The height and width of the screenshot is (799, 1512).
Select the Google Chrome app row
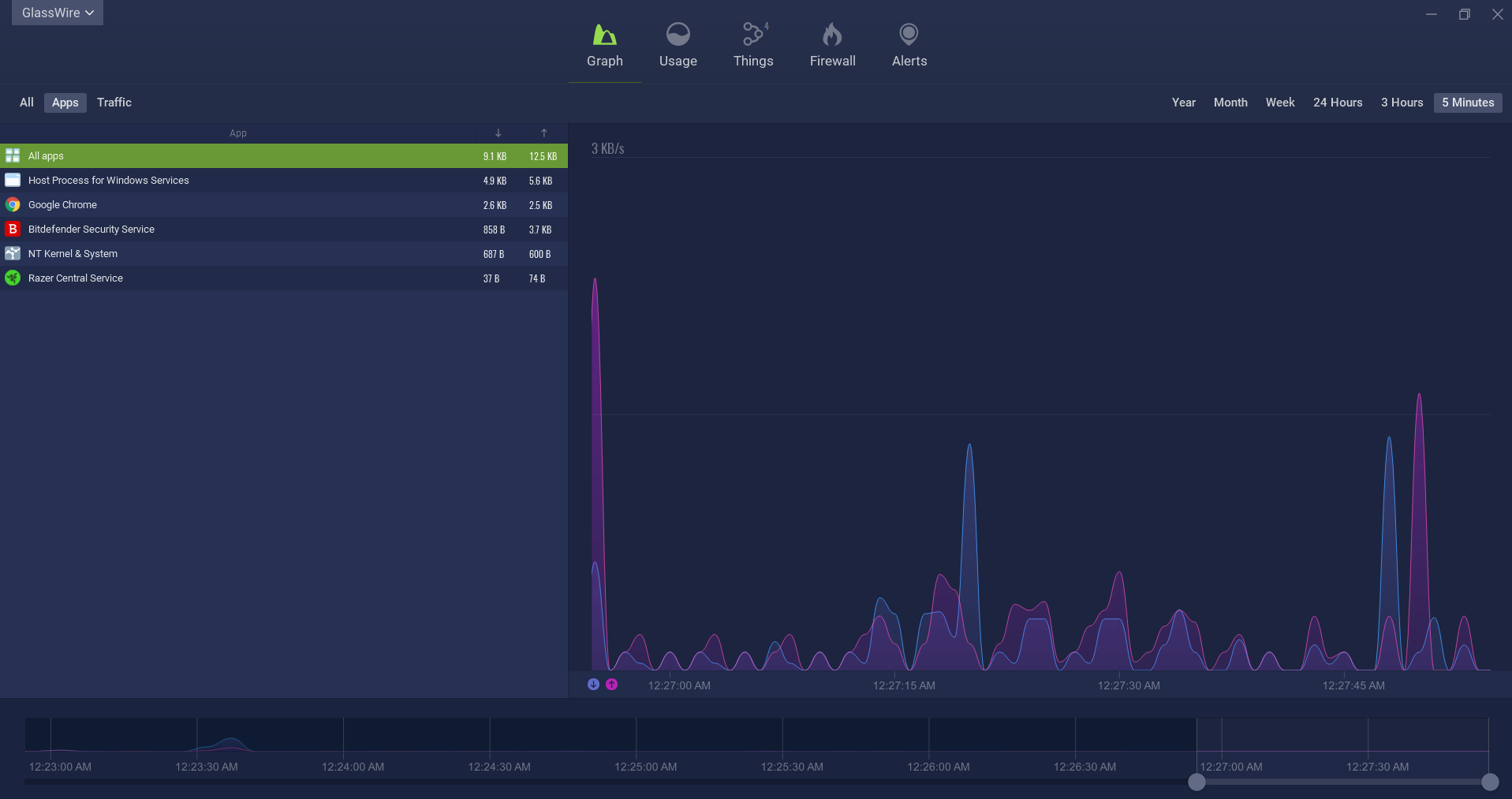tap(62, 205)
